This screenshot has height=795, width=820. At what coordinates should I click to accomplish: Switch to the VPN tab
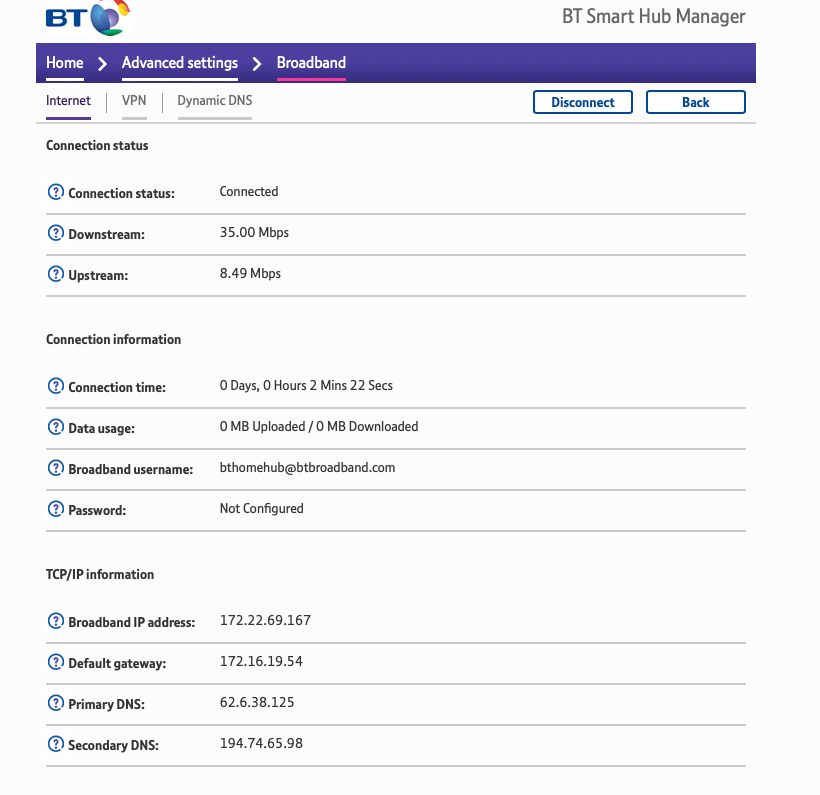point(134,101)
